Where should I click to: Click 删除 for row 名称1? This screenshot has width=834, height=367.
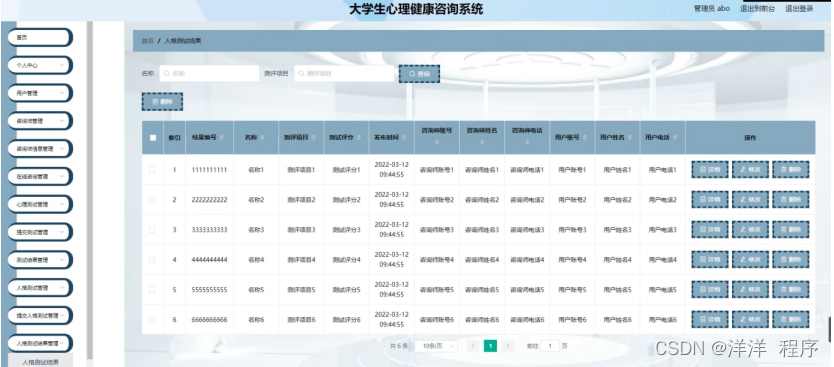(791, 170)
